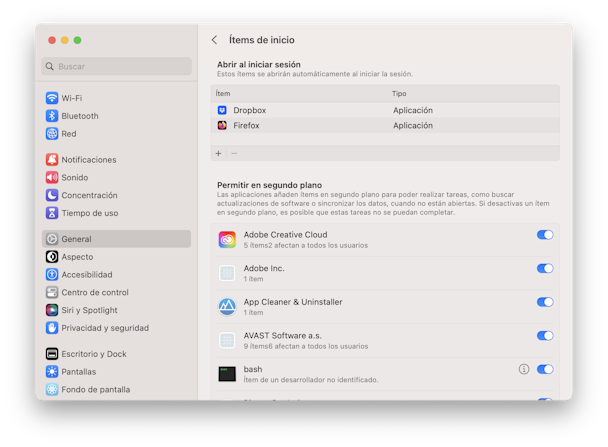
Task: Click the Firefox app icon
Action: pos(222,125)
